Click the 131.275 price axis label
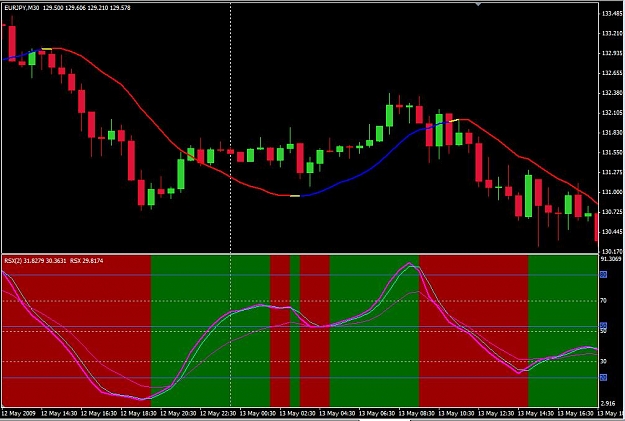This screenshot has height=421, width=625. click(x=612, y=172)
